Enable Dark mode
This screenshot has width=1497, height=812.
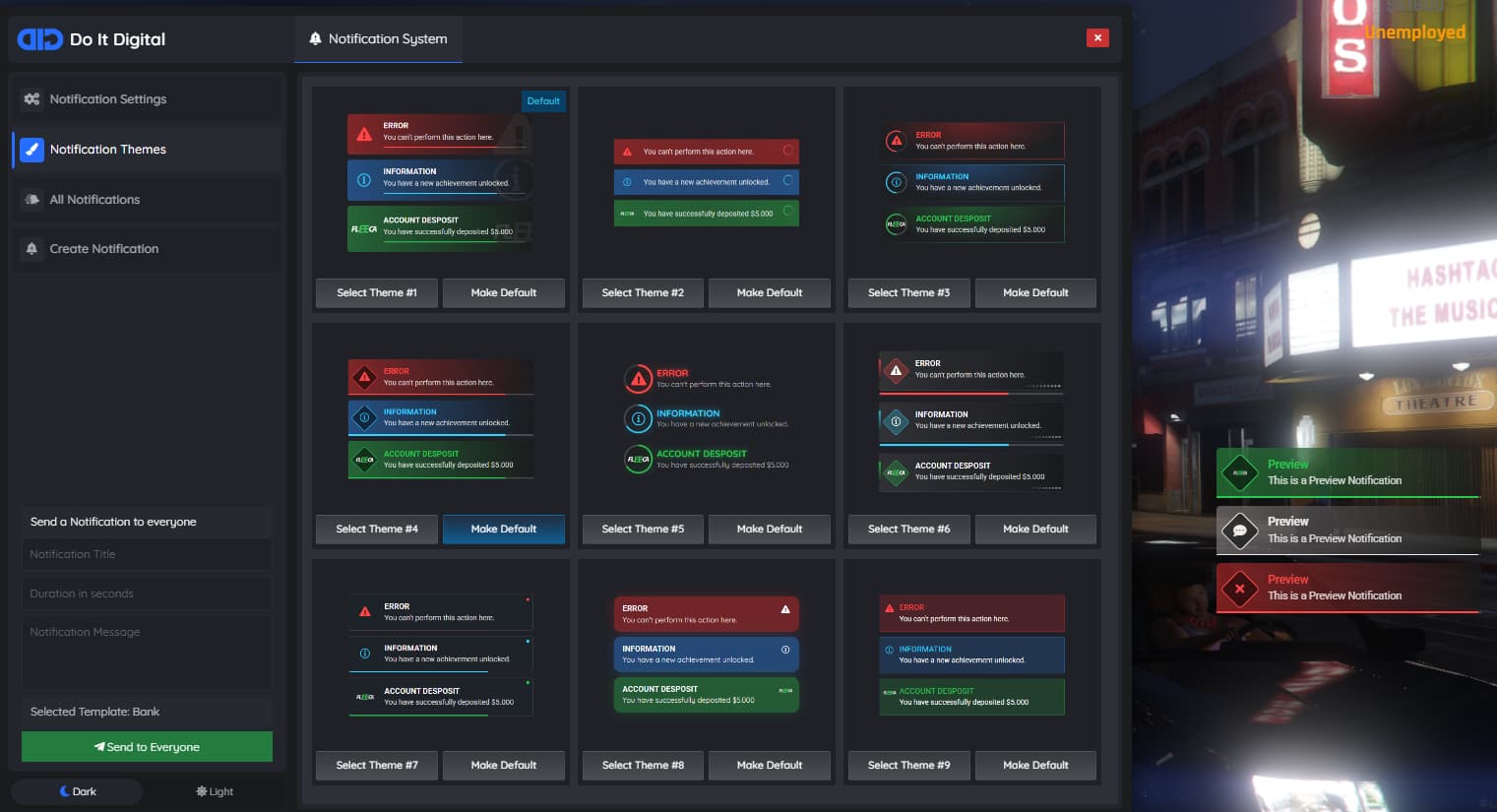pos(77,790)
